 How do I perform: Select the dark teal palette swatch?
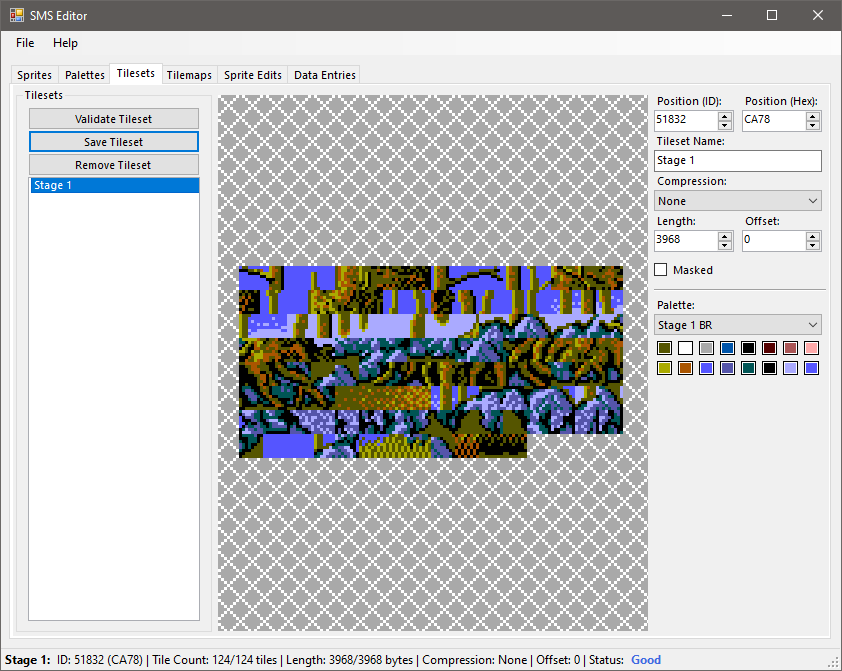749,368
